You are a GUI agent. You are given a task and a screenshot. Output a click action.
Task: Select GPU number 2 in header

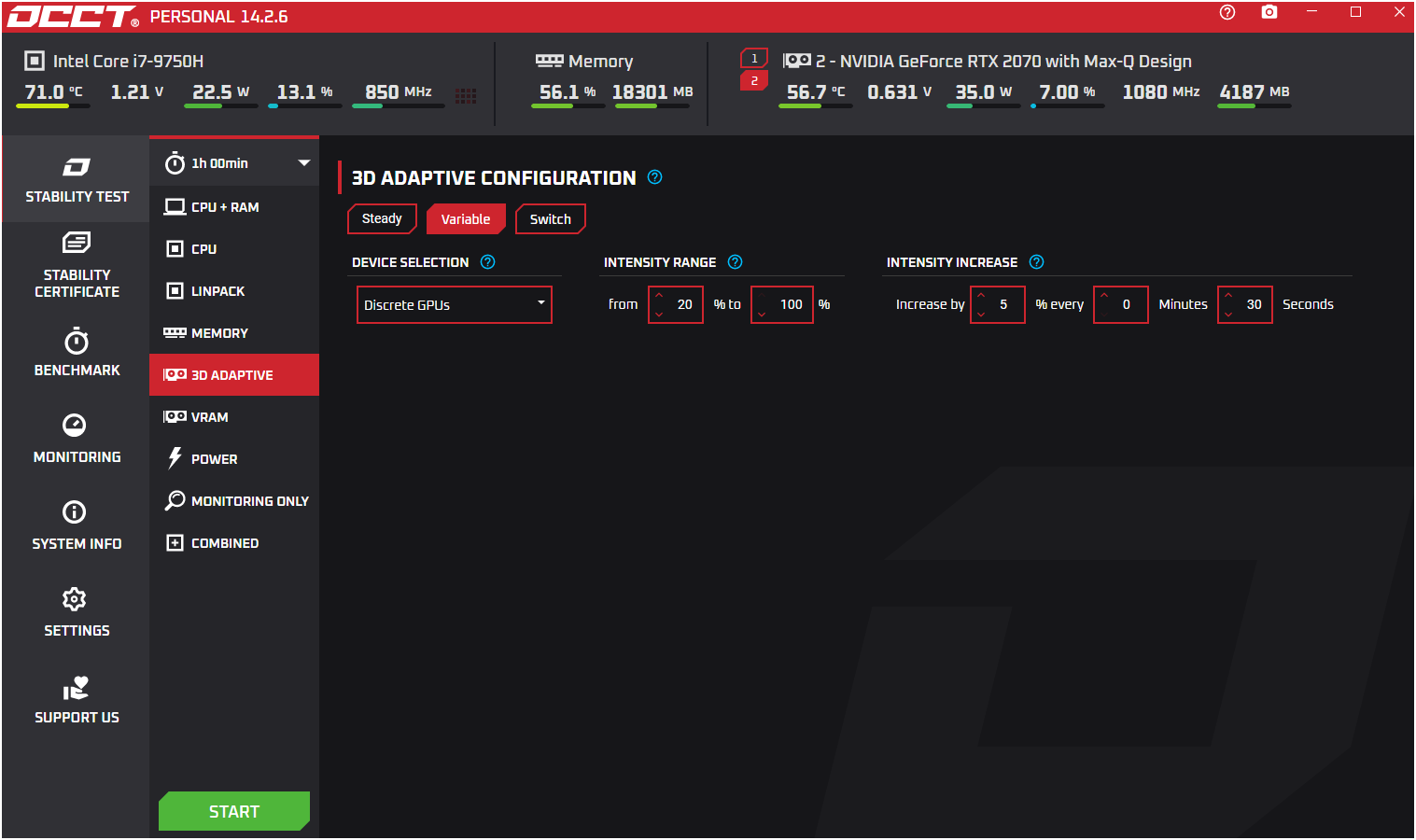pyautogui.click(x=754, y=81)
